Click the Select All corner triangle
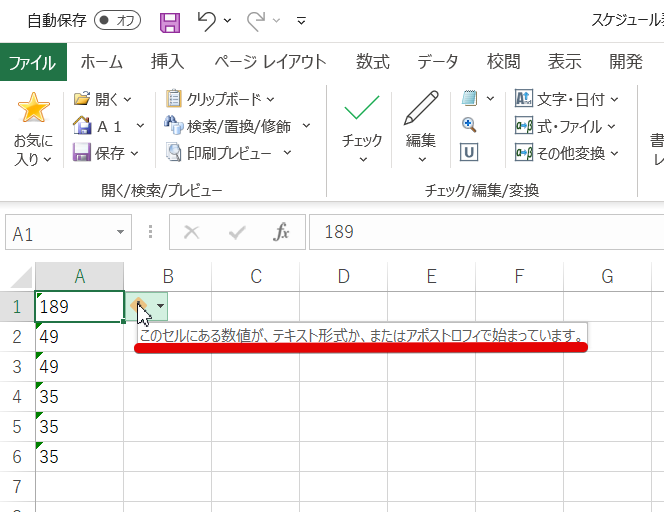 [x=20, y=277]
